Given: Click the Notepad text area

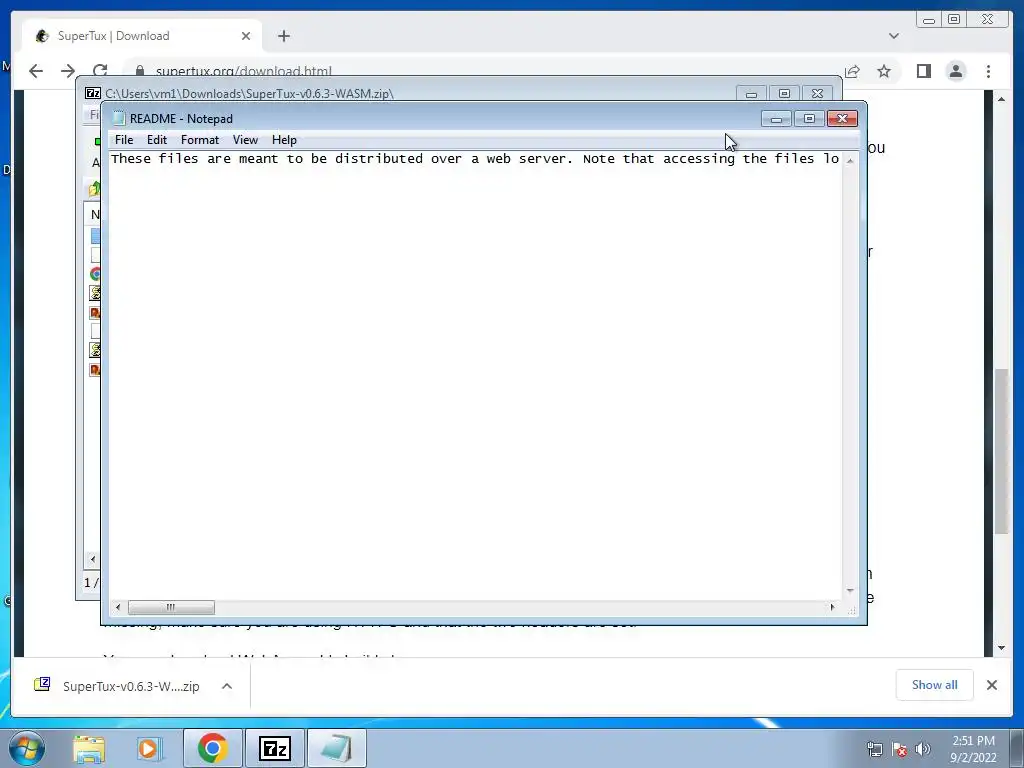Looking at the screenshot, I should pyautogui.click(x=475, y=376).
